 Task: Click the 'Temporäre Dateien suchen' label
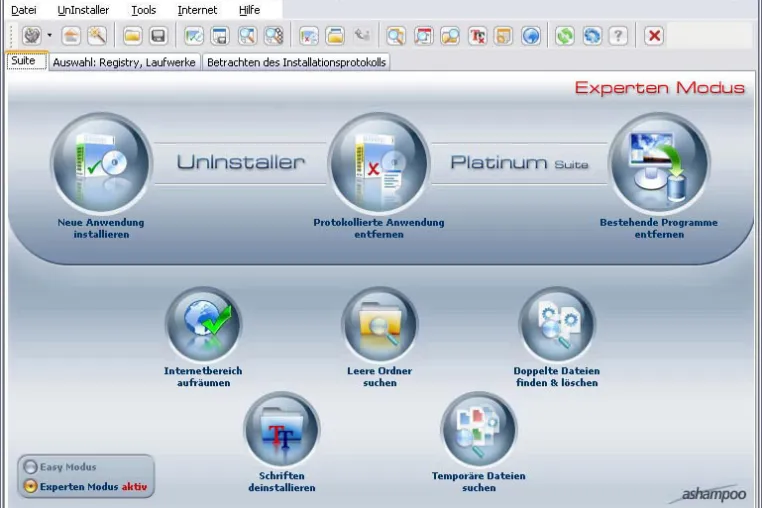click(479, 481)
